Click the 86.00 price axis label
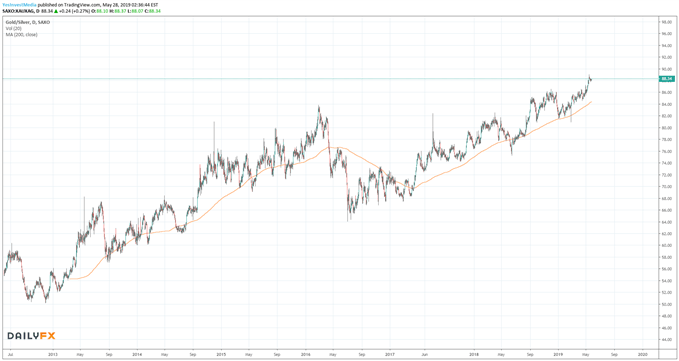This screenshot has width=679, height=361. tap(666, 93)
